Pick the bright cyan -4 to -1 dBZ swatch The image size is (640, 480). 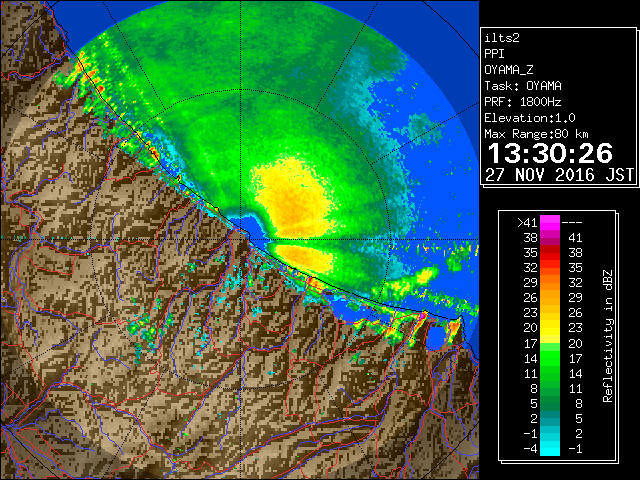[550, 449]
